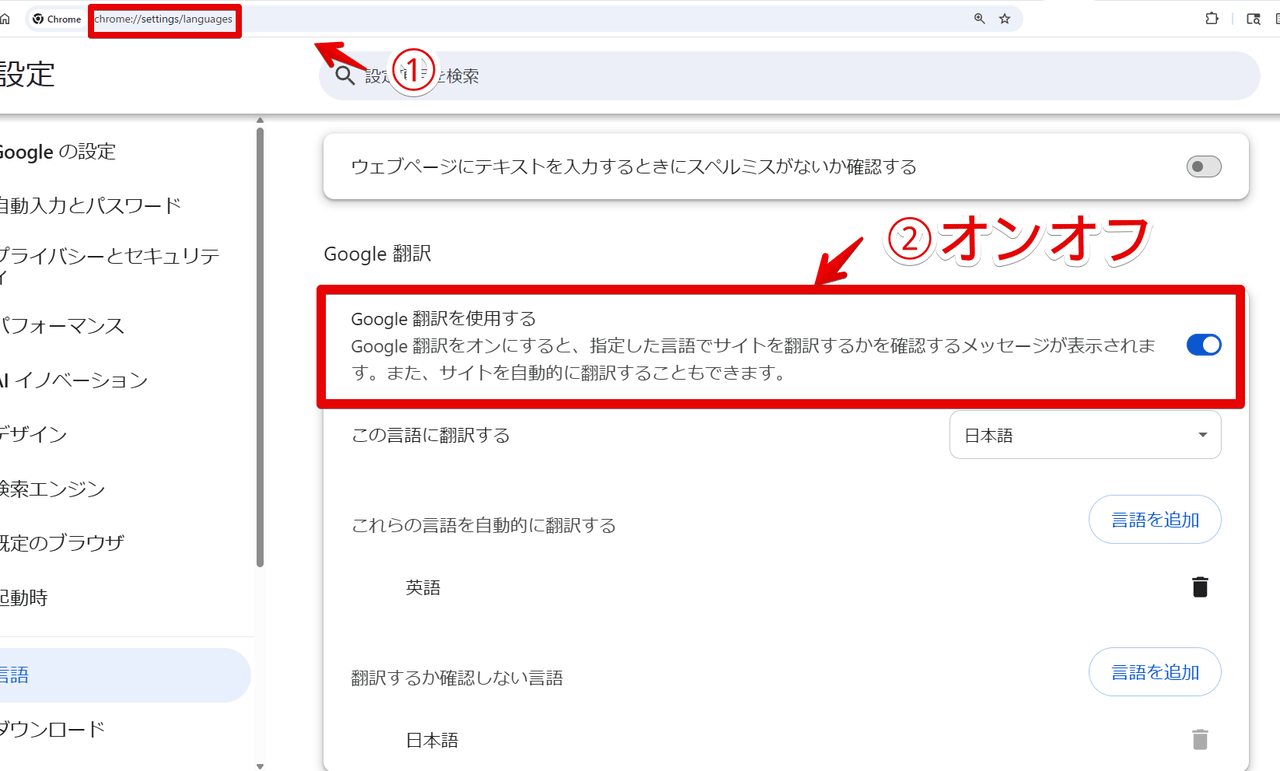
Task: Click the Chrome logo badge in the address bar
Action: pos(36,18)
